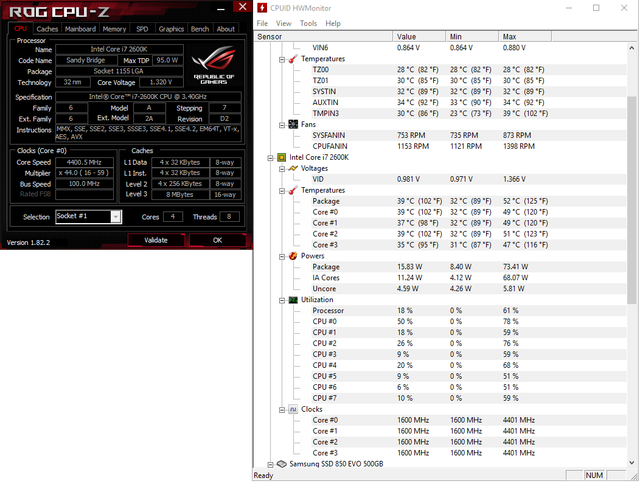Click the red thermometer icon beside motherboard Temperatures

[293, 59]
